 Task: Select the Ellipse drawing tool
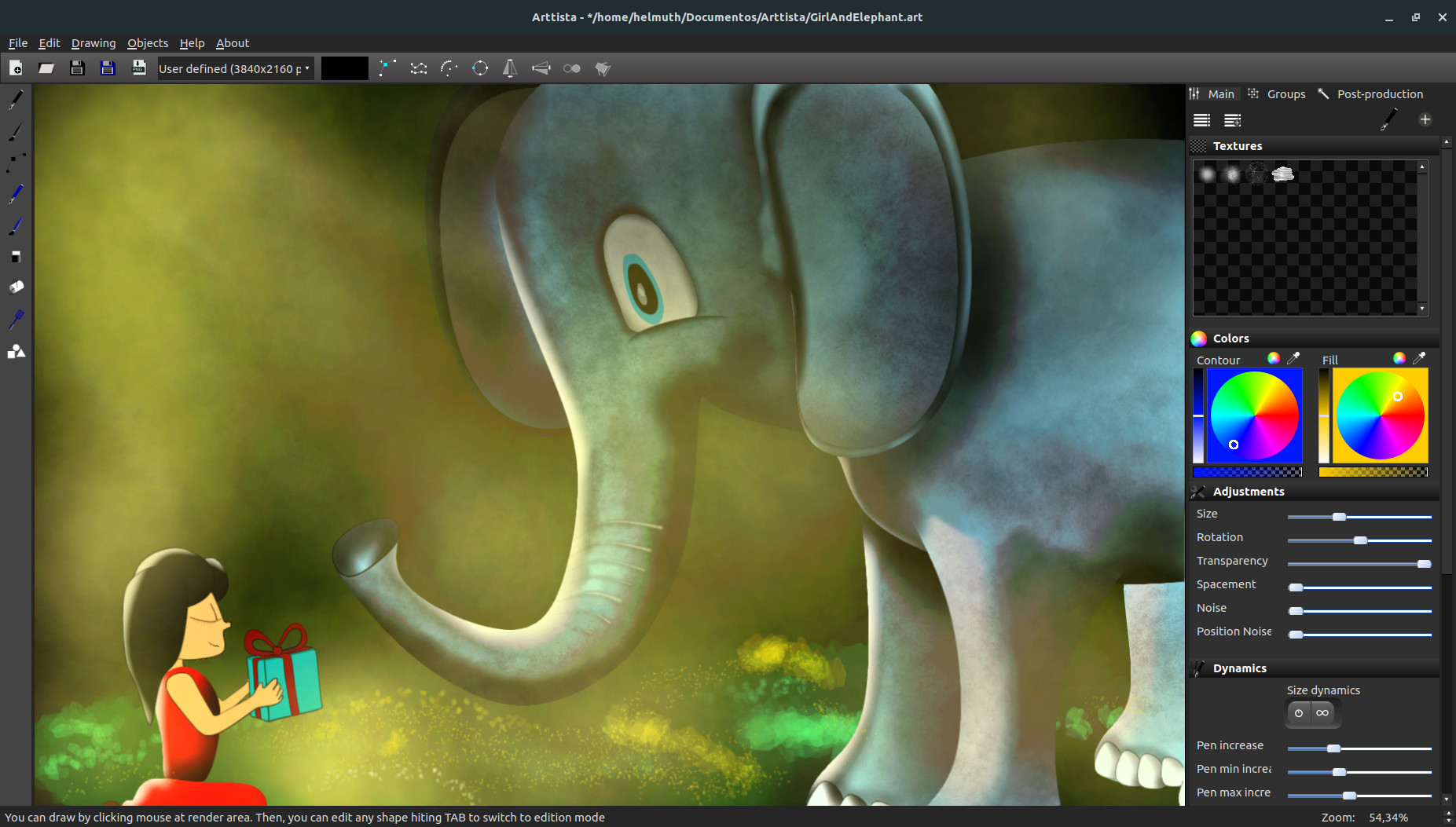[480, 68]
